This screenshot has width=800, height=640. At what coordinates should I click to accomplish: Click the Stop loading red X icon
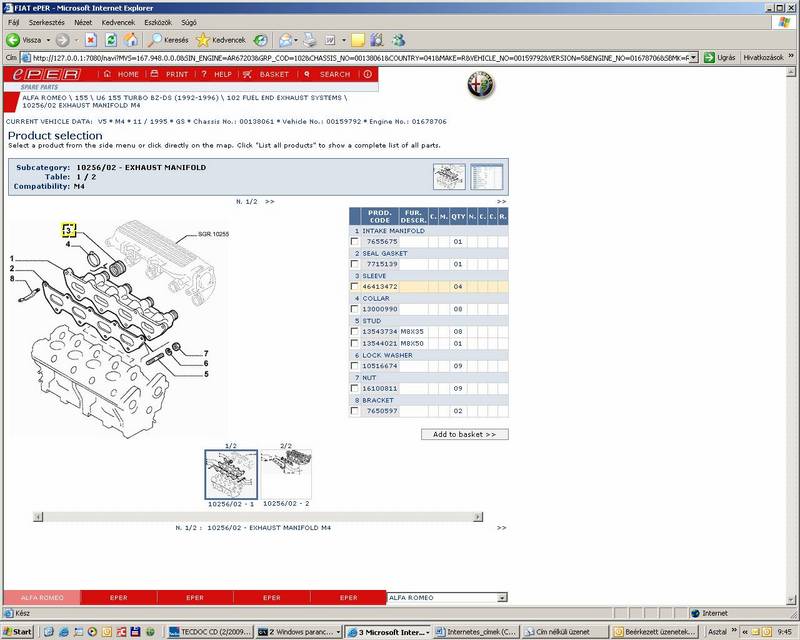[91, 40]
